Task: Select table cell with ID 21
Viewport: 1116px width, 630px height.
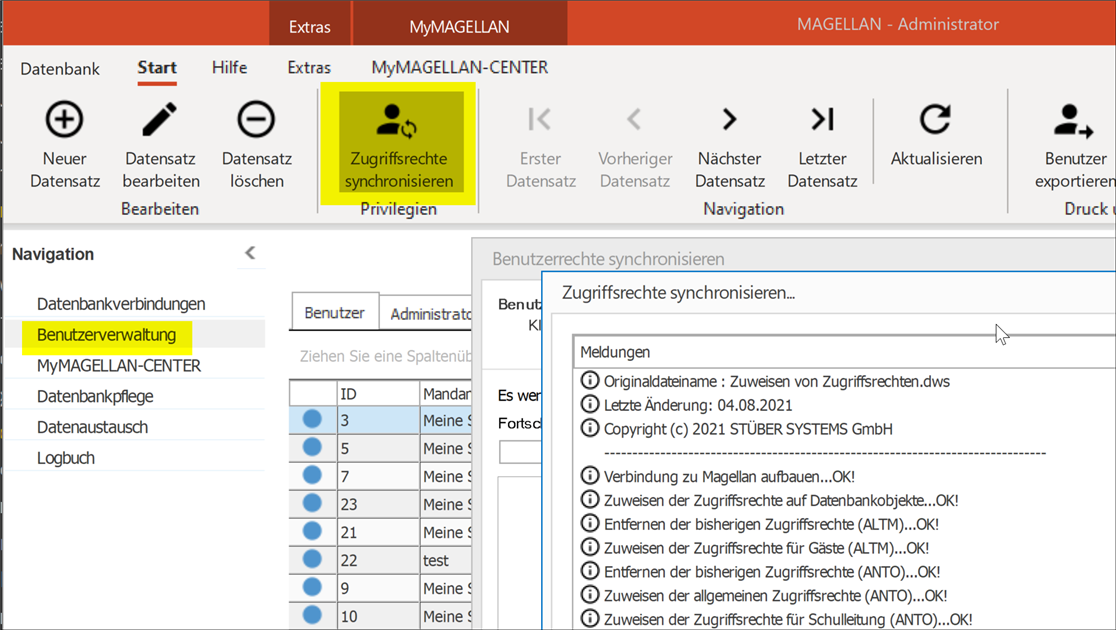Action: (x=378, y=532)
